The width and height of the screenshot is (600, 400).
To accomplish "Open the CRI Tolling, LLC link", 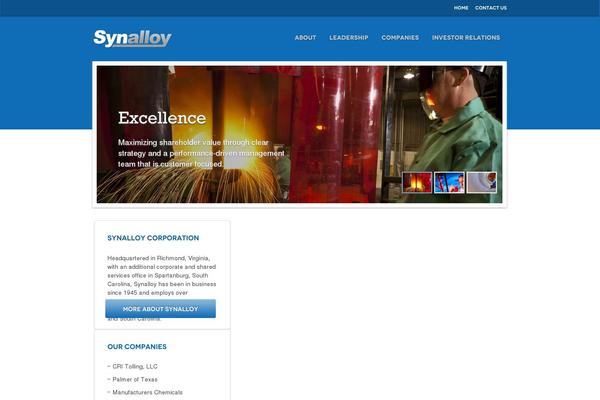I will 135,366.
